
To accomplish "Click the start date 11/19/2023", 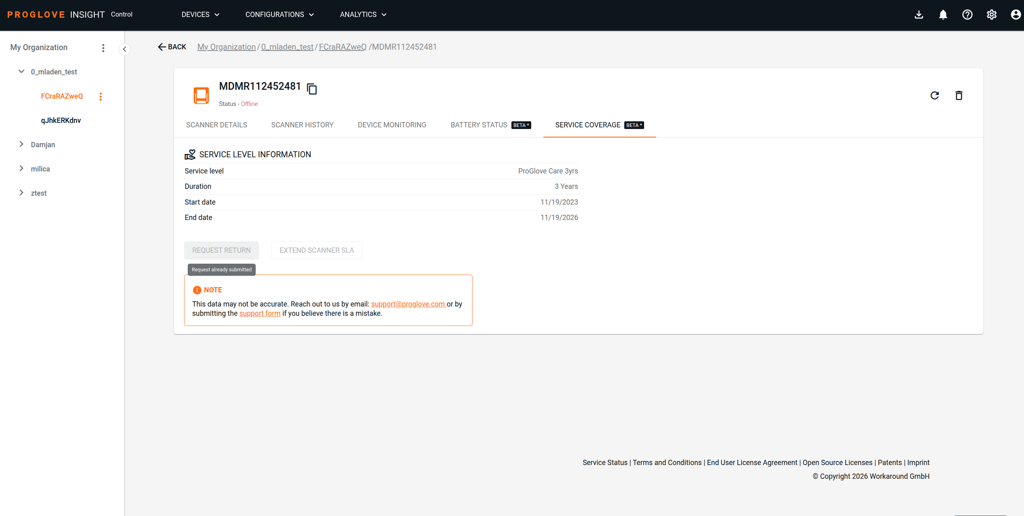I will [559, 202].
